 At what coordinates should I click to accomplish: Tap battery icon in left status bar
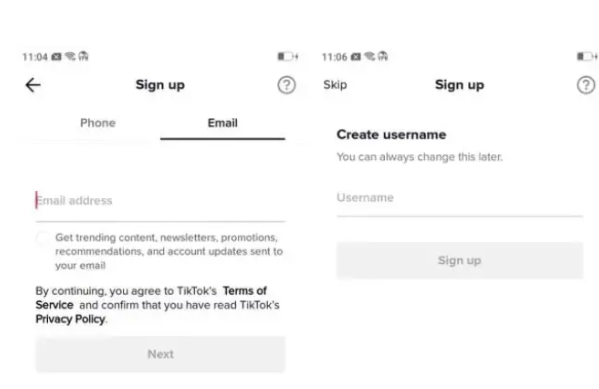(x=288, y=57)
